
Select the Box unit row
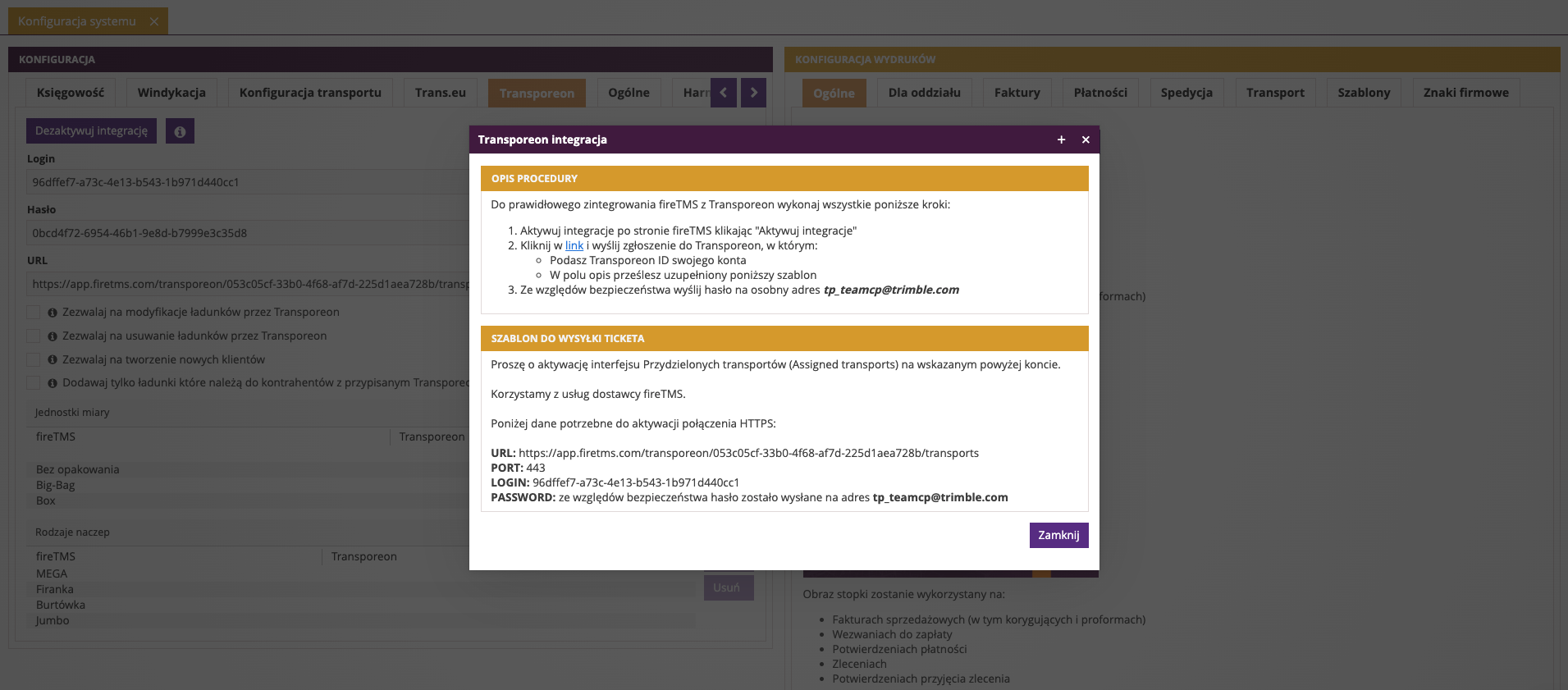coord(248,500)
